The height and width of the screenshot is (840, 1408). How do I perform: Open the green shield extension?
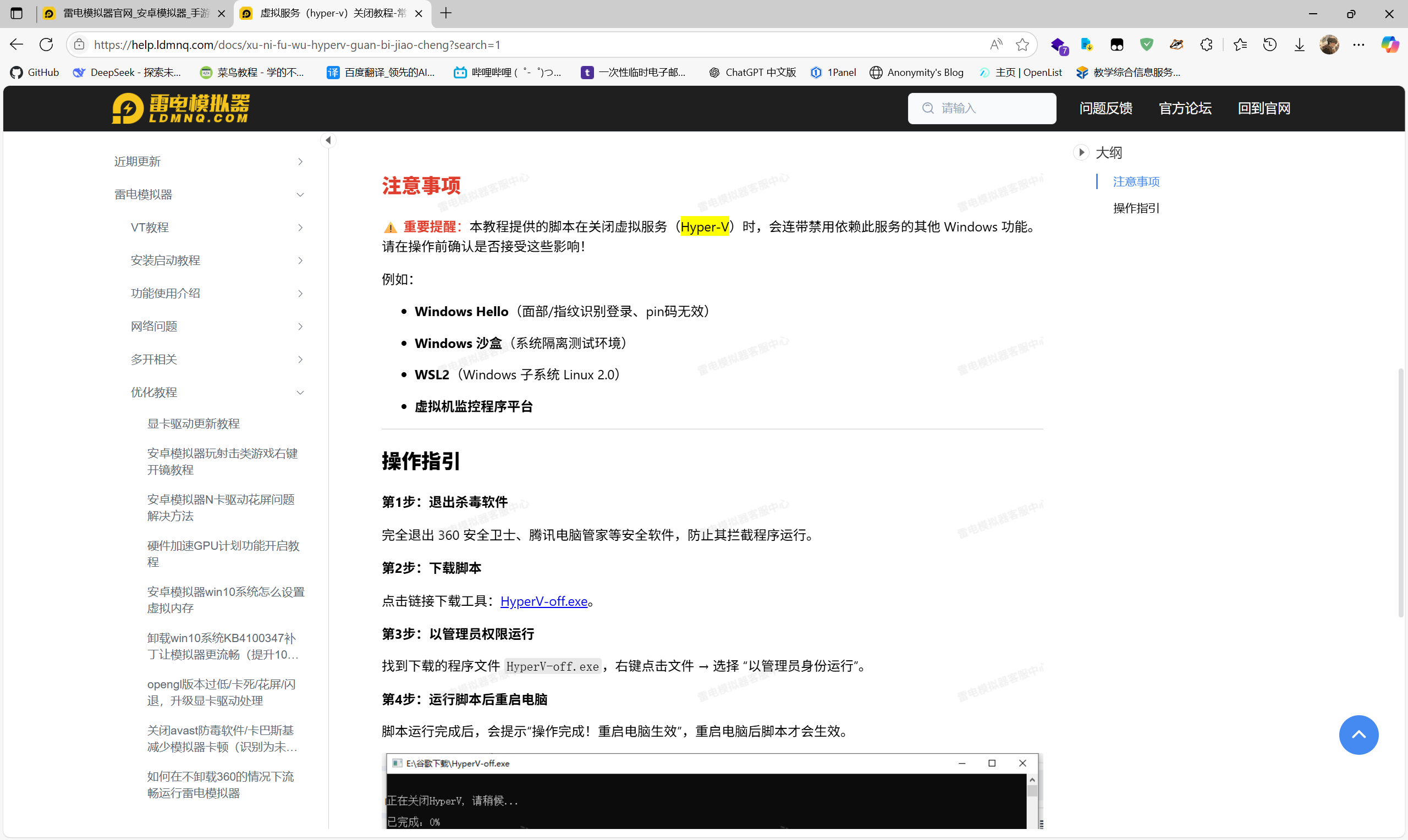click(1146, 45)
